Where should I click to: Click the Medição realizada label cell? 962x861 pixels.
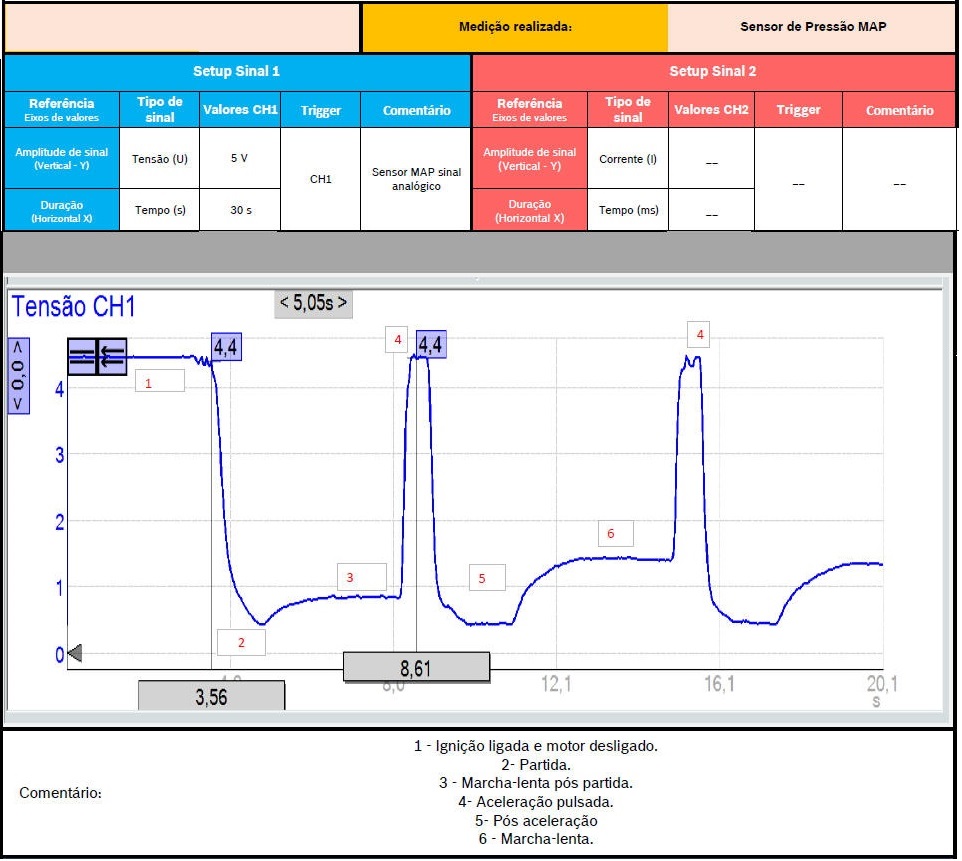click(515, 27)
